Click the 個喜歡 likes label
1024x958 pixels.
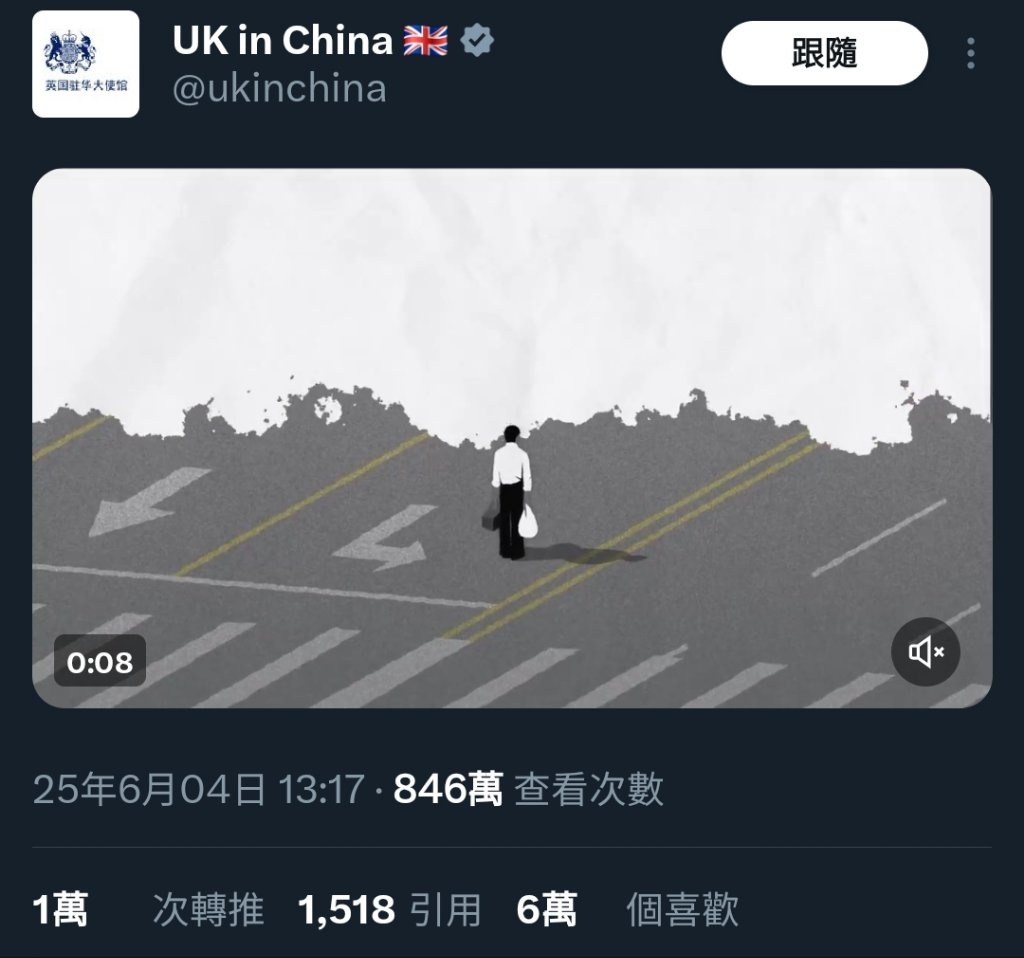coord(682,909)
